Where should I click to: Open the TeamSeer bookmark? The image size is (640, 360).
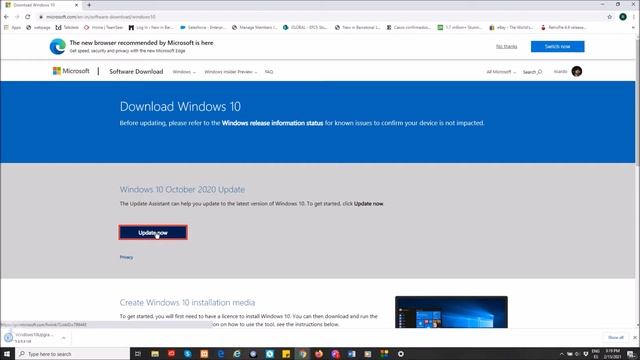(103, 27)
